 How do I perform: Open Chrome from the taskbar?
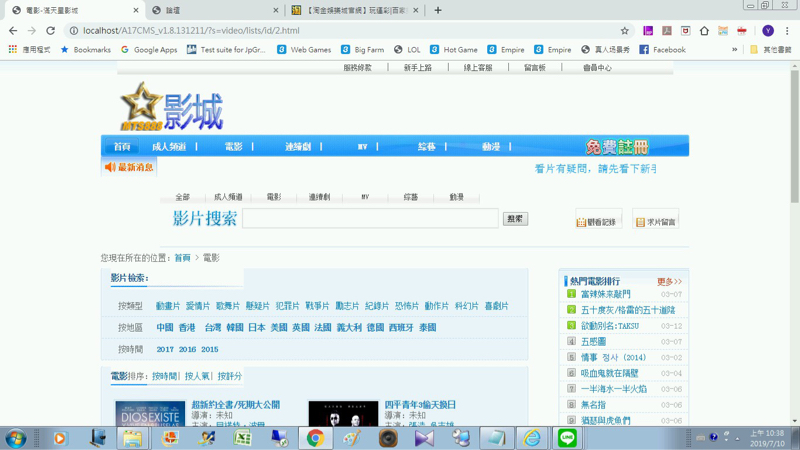(315, 438)
